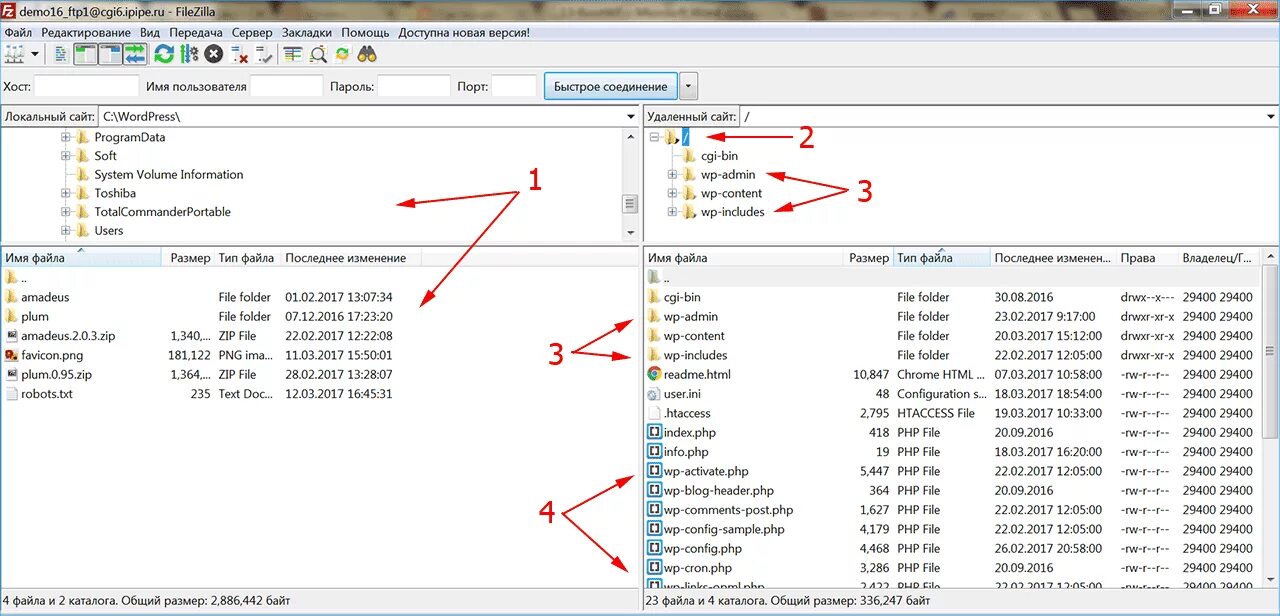The height and width of the screenshot is (616, 1280).
Task: Click amadeus folder icon in local list
Action: pyautogui.click(x=11, y=297)
